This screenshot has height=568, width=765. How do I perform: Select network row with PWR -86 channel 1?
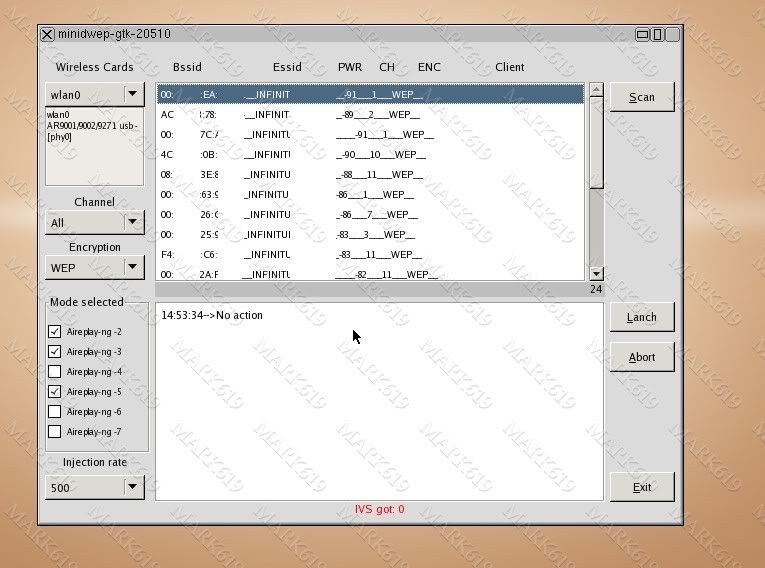(x=370, y=194)
